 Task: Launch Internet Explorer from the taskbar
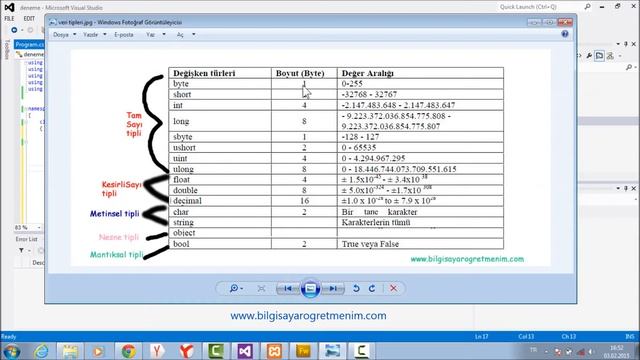pyautogui.click(x=41, y=351)
